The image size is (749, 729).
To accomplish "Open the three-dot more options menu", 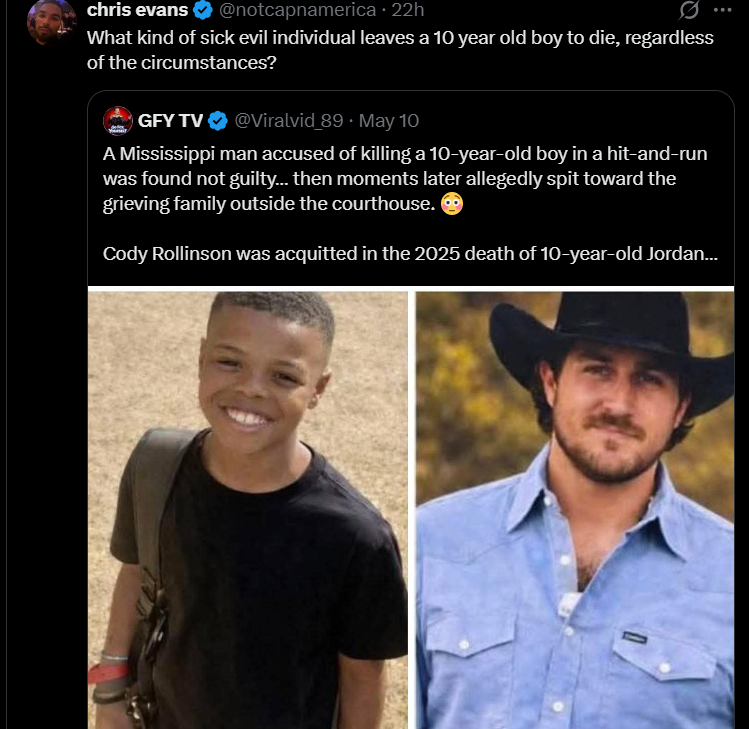I will pos(722,10).
